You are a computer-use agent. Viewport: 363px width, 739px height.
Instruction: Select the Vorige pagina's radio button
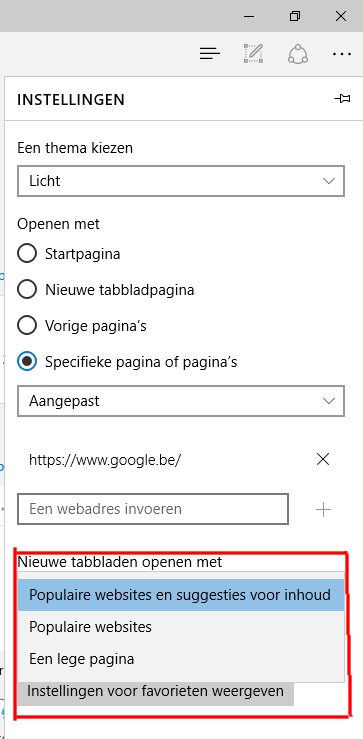click(27, 325)
